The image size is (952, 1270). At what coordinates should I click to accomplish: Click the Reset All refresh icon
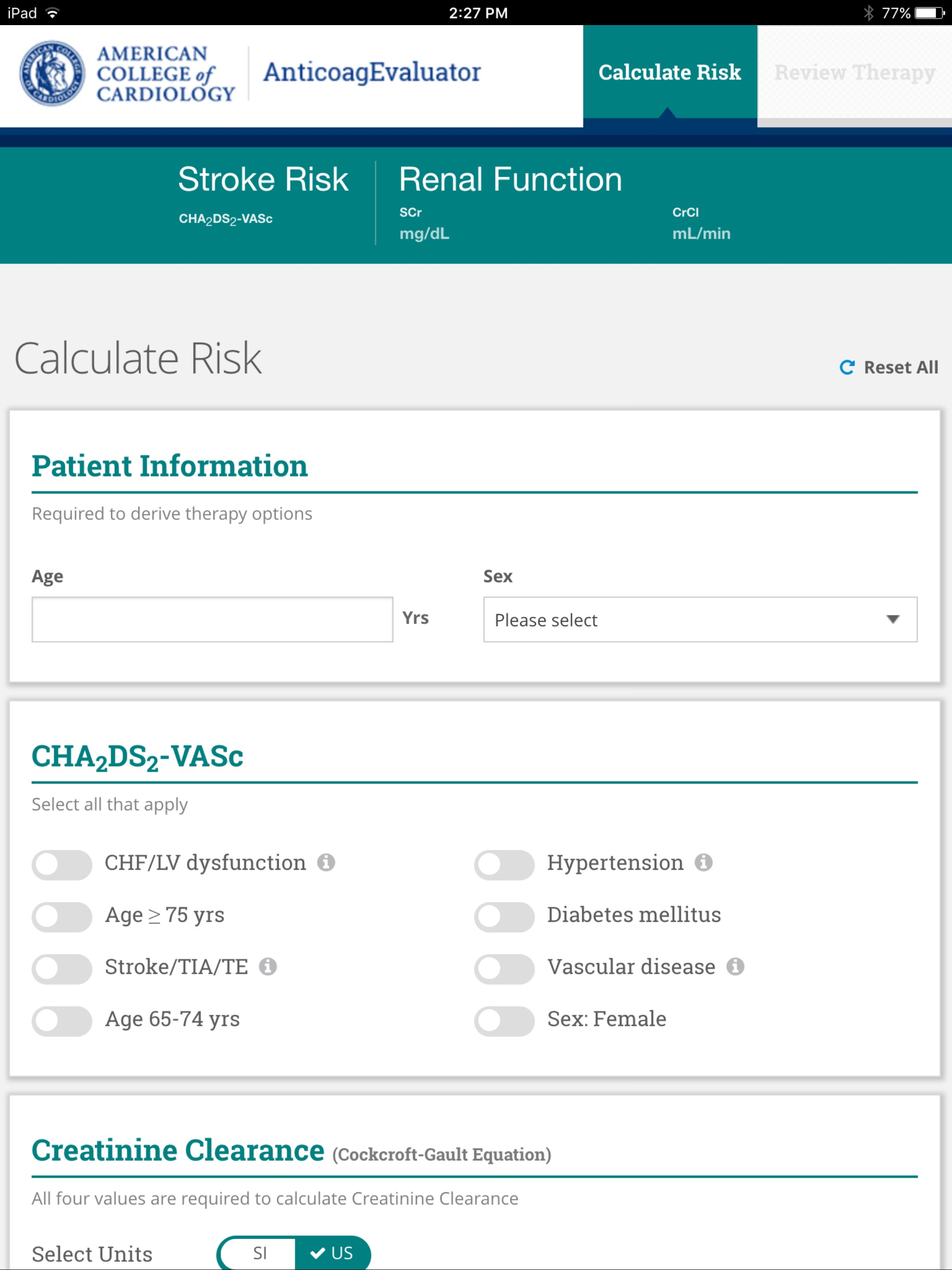[847, 367]
